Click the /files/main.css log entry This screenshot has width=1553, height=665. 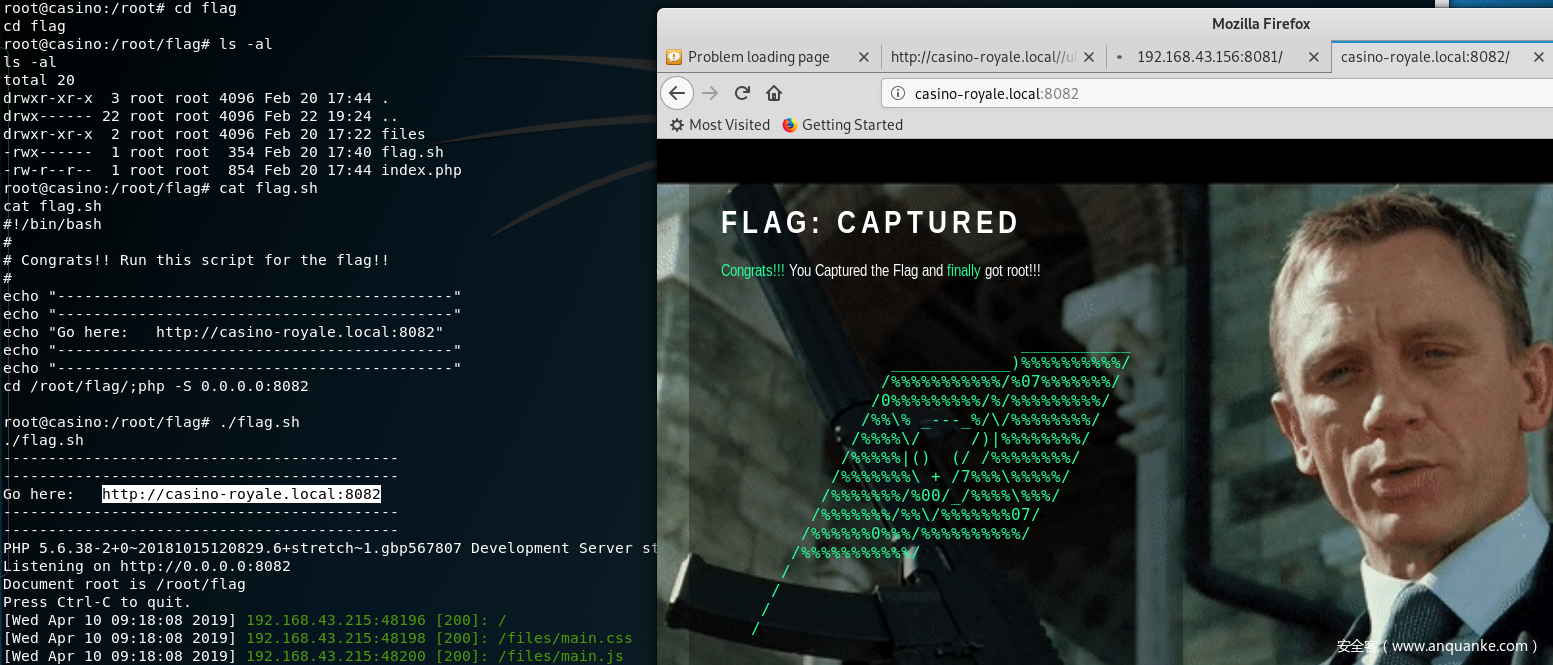(318, 638)
